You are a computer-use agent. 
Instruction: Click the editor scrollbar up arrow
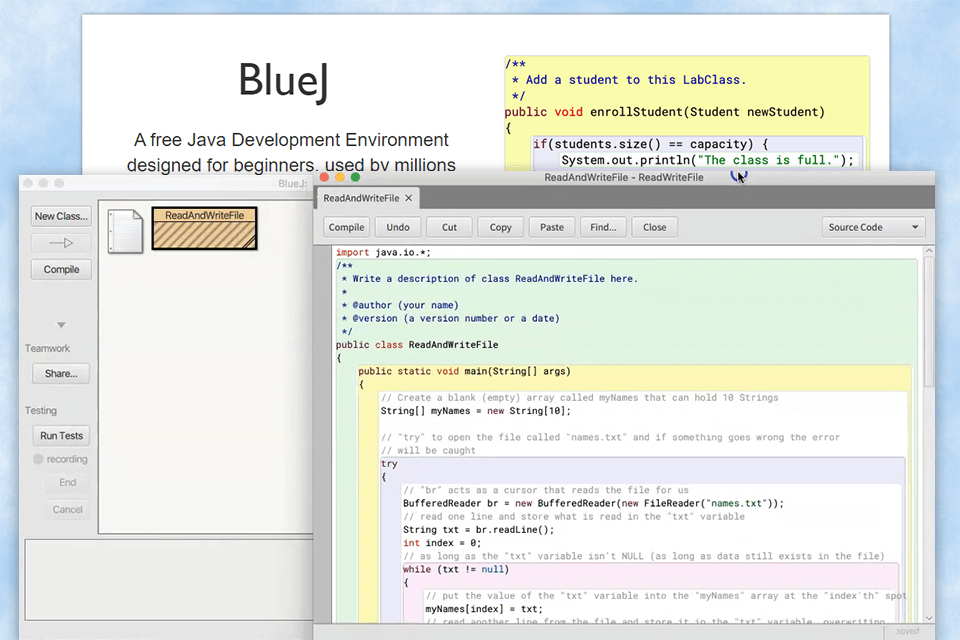(x=929, y=251)
